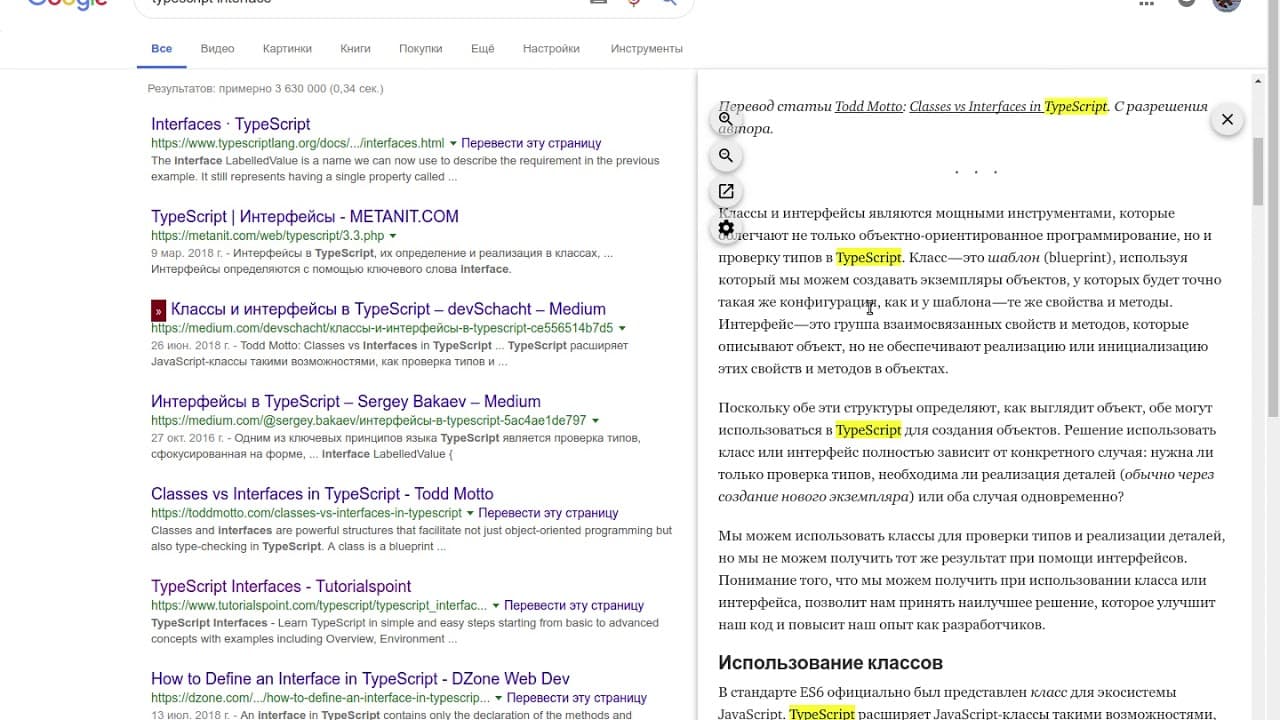Viewport: 1280px width, 720px height.
Task: Open Интерфейсы в TypeScript Sergey Bakaev result
Action: point(346,402)
